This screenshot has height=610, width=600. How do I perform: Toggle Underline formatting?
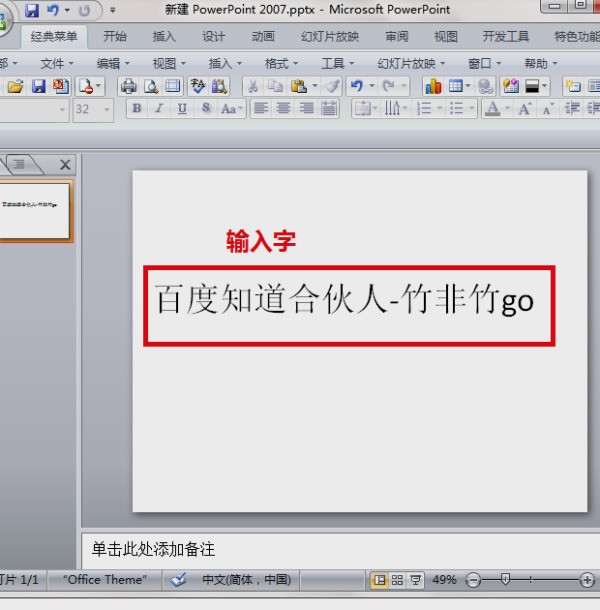pos(181,109)
